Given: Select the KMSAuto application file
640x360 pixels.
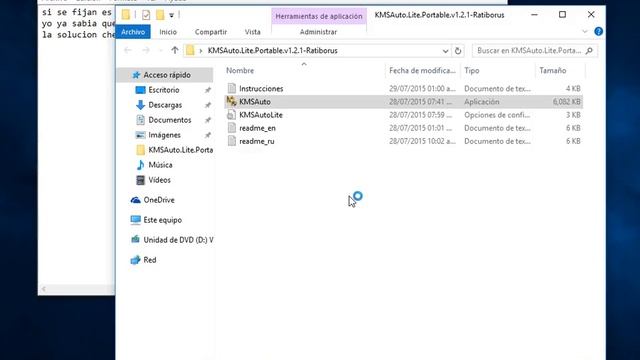Looking at the screenshot, I should [x=255, y=102].
